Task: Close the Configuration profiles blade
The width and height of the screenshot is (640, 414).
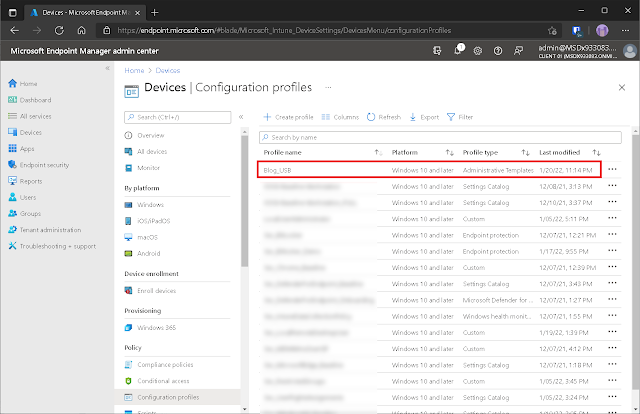Action: (622, 87)
